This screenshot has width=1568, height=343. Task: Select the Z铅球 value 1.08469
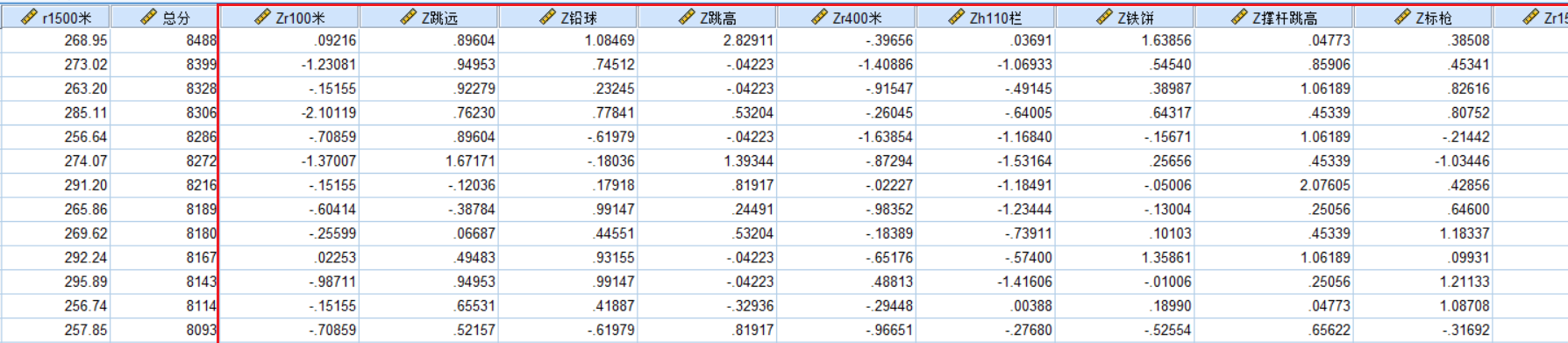568,40
